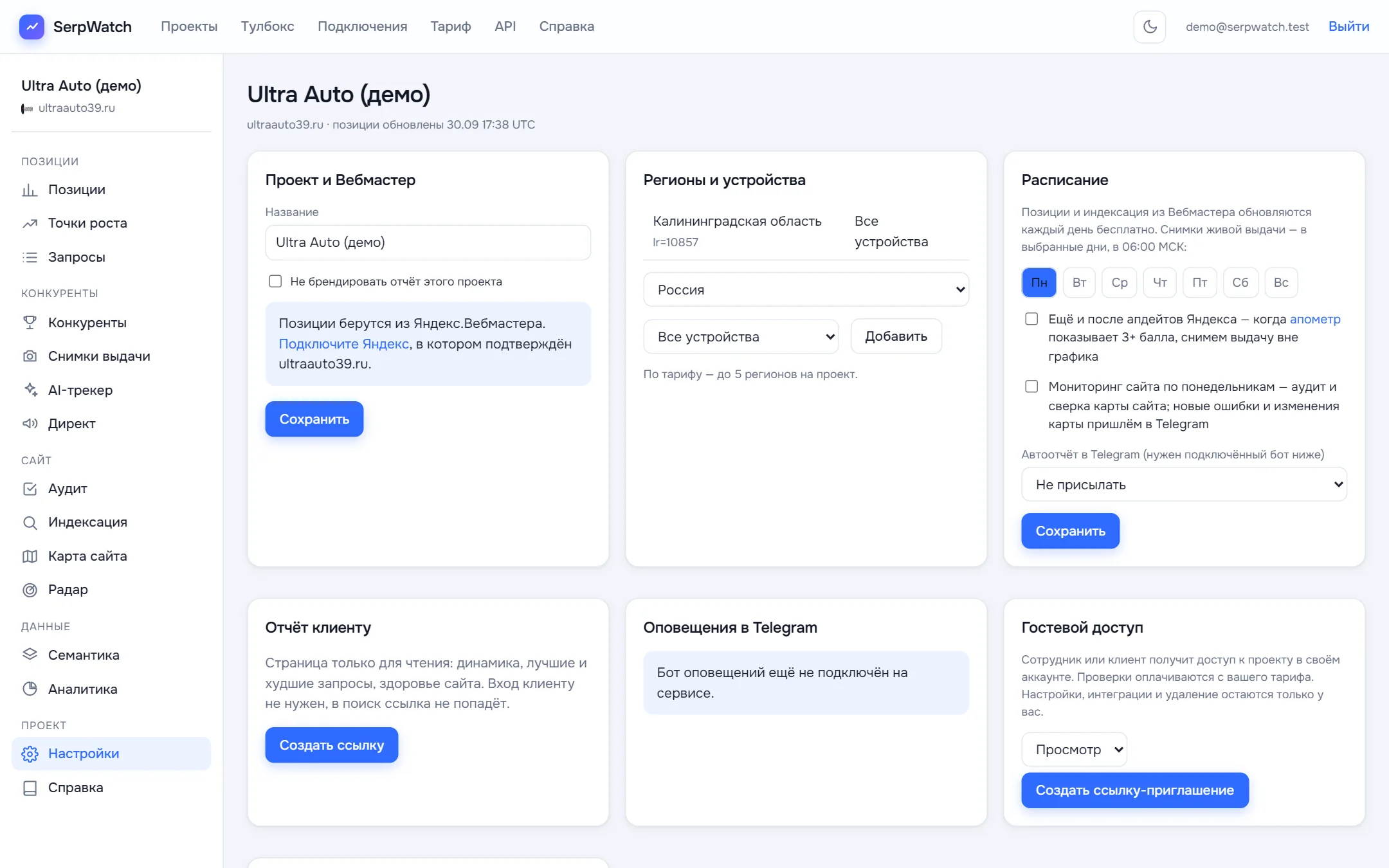Check the Yandex updates апометр option
This screenshot has height=868, width=1389.
(x=1031, y=319)
